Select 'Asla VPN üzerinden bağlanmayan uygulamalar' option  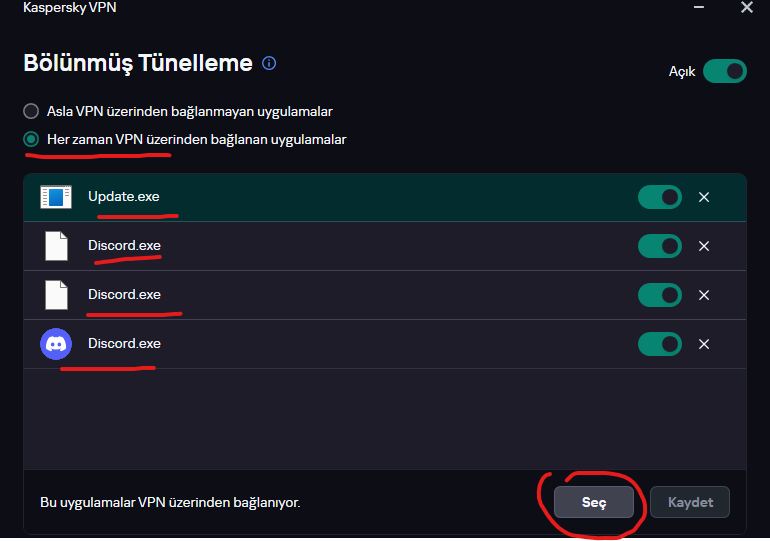tap(31, 111)
